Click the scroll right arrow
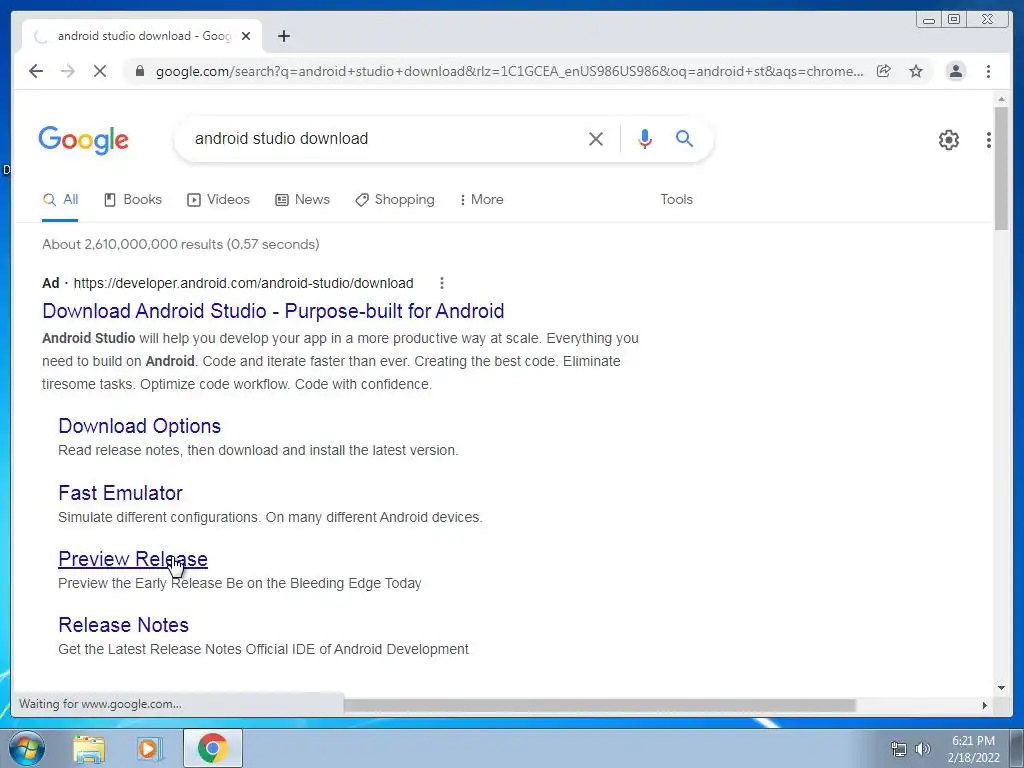1024x768 pixels. tap(985, 705)
